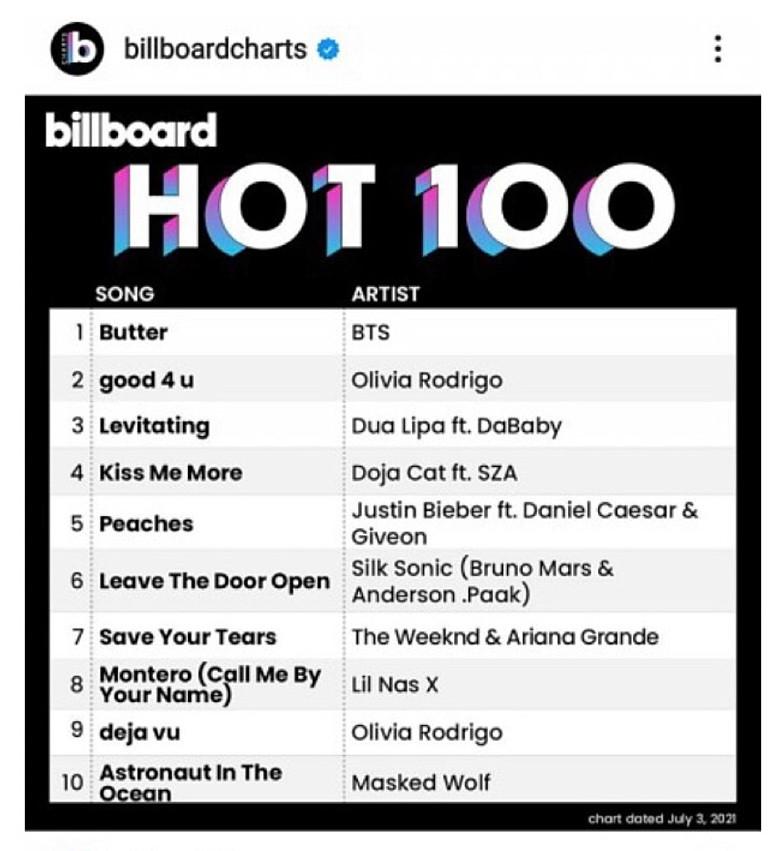Select the SONG column header
Viewport: 773px width, 851px height.
124,294
